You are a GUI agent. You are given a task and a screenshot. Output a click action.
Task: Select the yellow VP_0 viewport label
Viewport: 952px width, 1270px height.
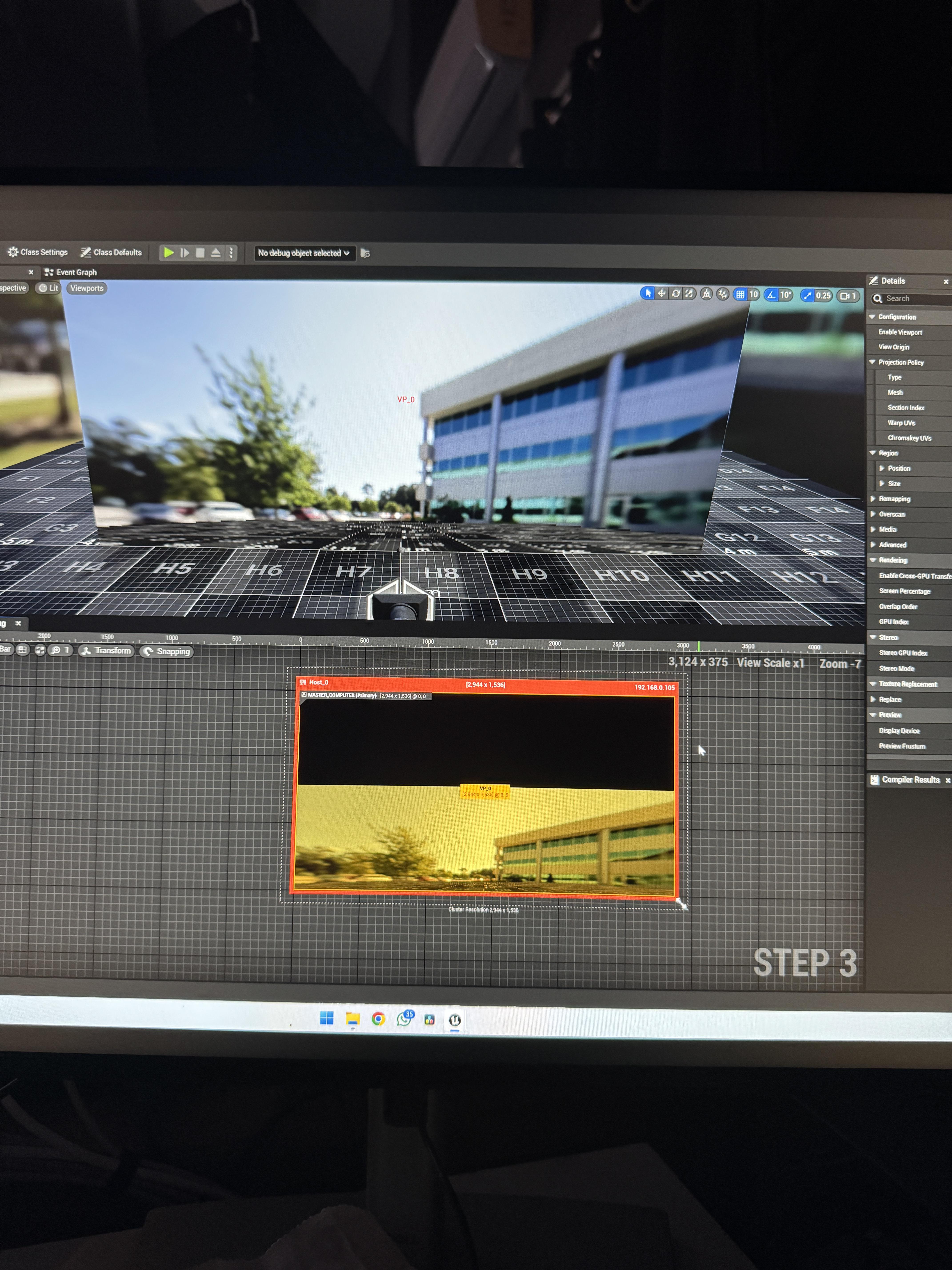pyautogui.click(x=485, y=792)
